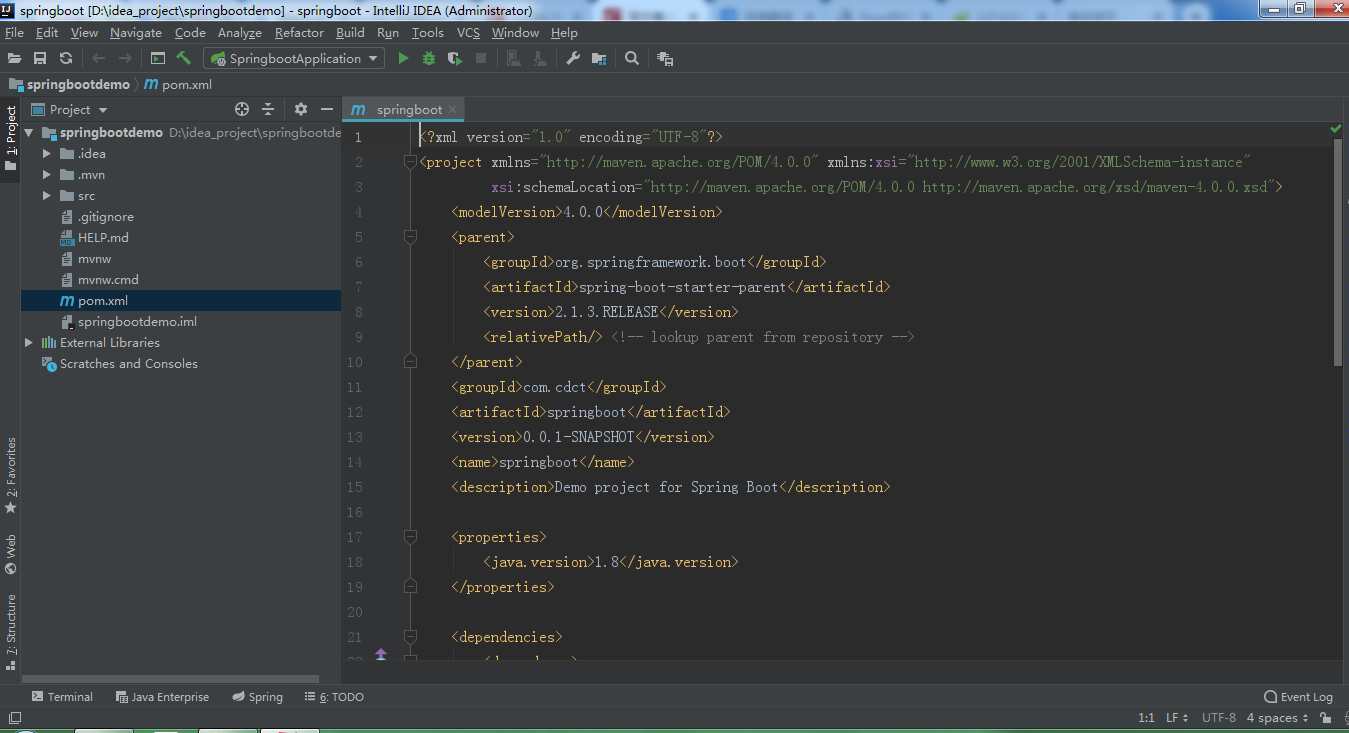Click the Build Project hammer icon
Image resolution: width=1349 pixels, height=733 pixels.
[x=184, y=58]
